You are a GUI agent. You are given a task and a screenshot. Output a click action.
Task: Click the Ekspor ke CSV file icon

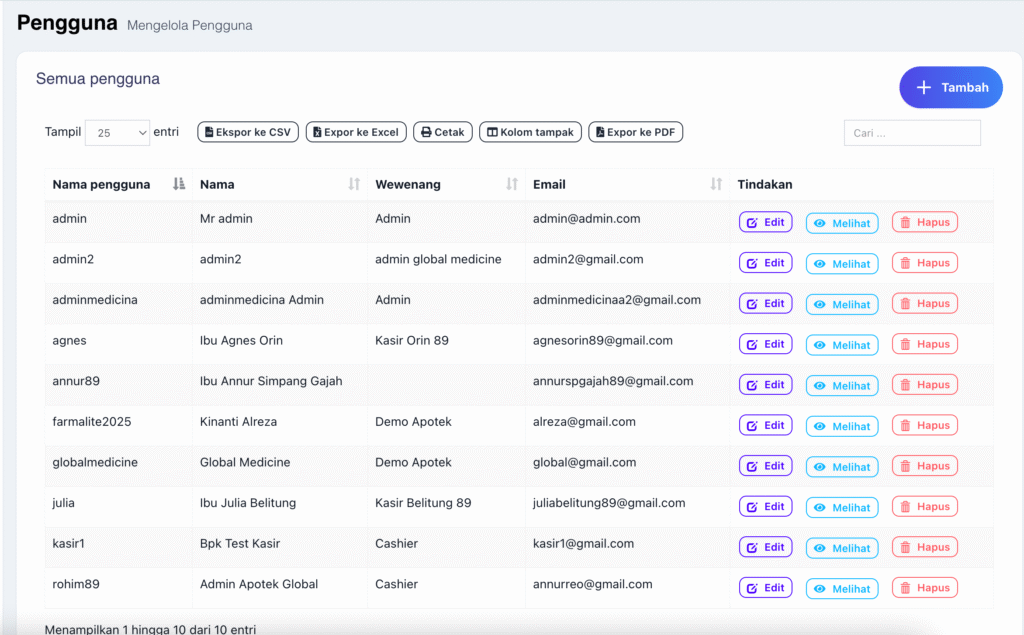pyautogui.click(x=208, y=132)
